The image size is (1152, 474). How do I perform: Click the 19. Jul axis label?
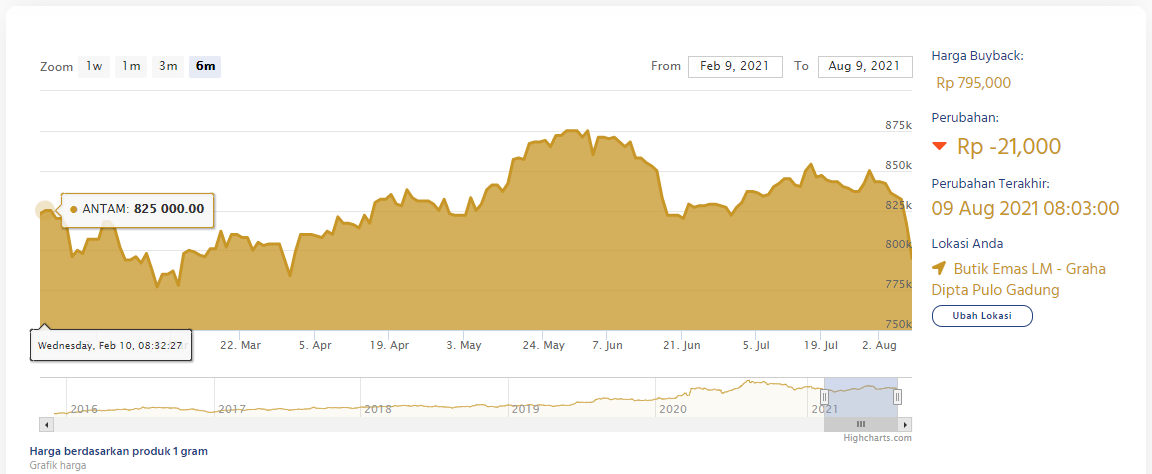[x=821, y=345]
